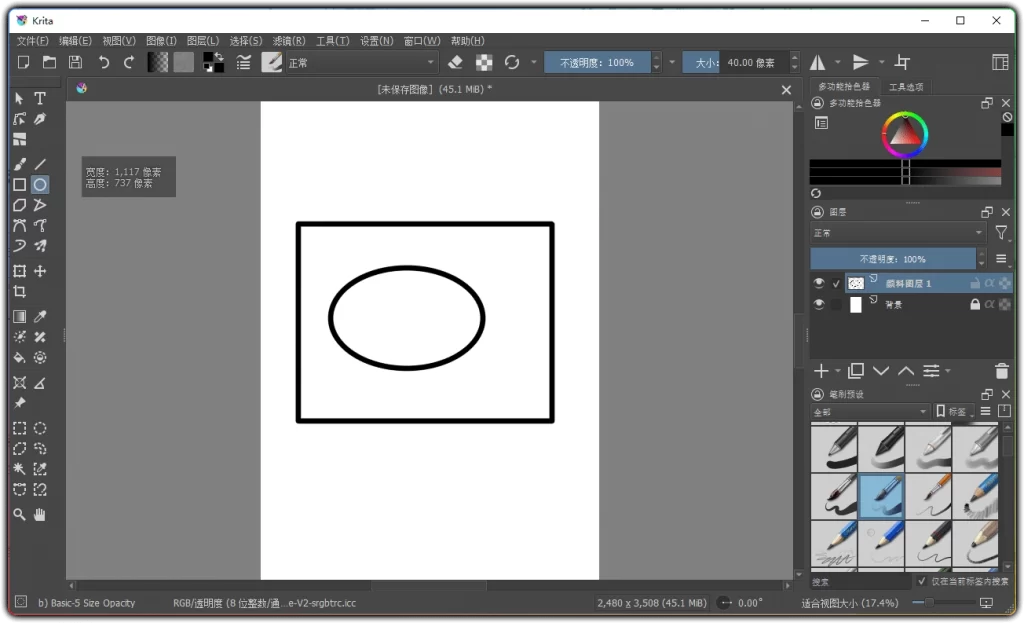Open the 图像 menu
1024x623 pixels.
[x=160, y=41]
